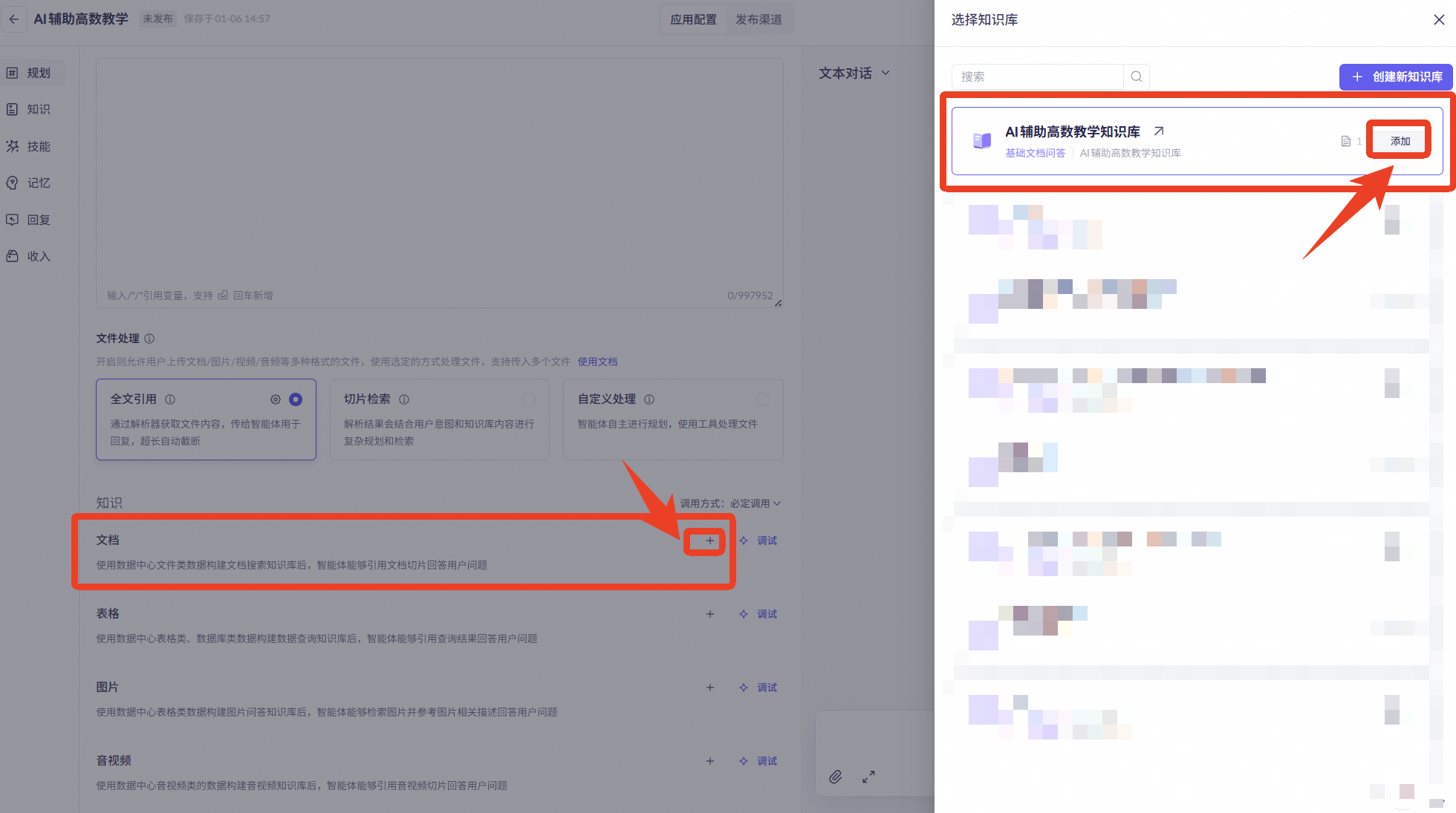Viewport: 1456px width, 813px height.
Task: Click 添加 for the AI辅助高数教学知识库
Action: [x=1400, y=141]
